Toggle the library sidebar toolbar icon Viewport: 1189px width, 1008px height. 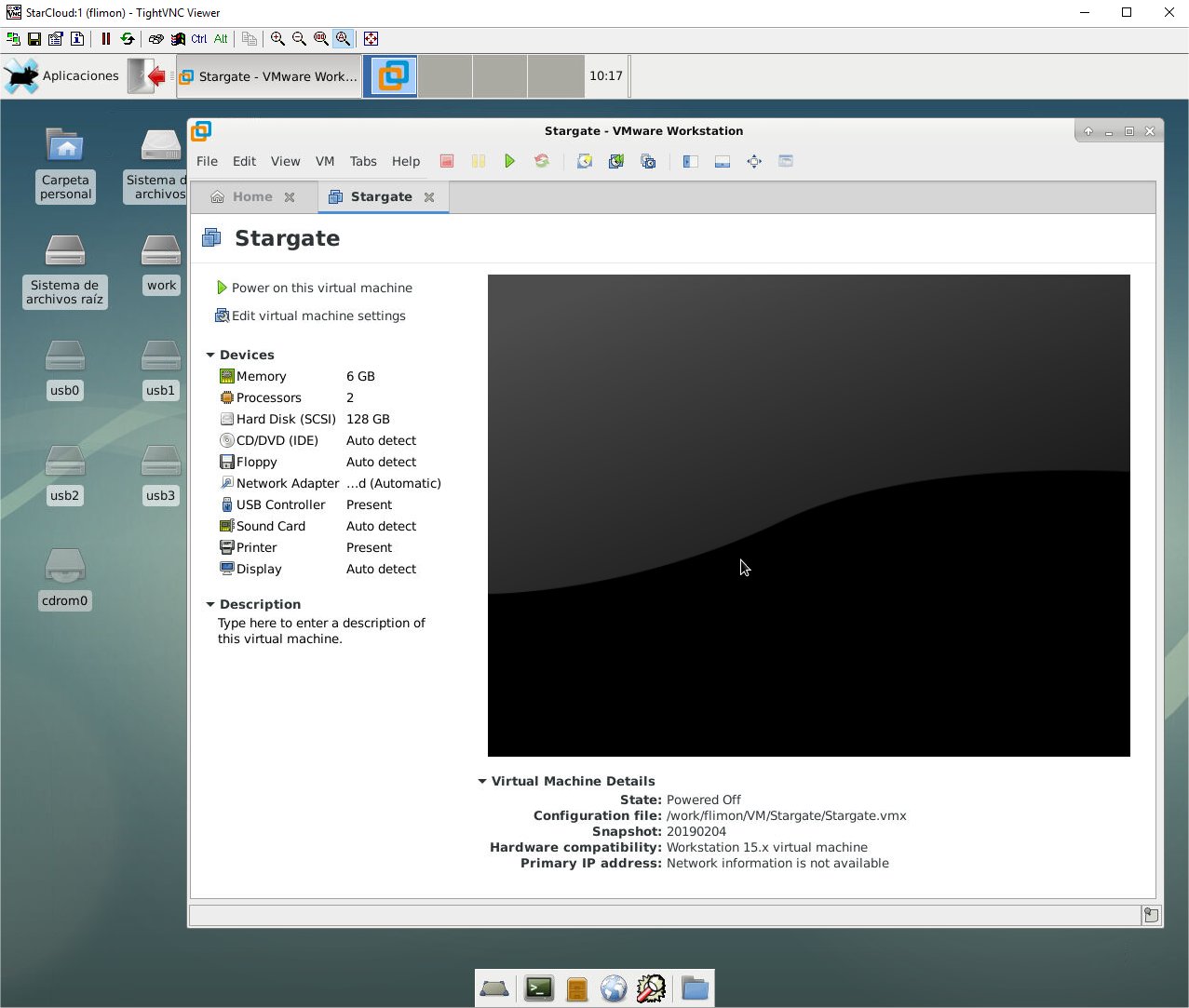(x=690, y=161)
